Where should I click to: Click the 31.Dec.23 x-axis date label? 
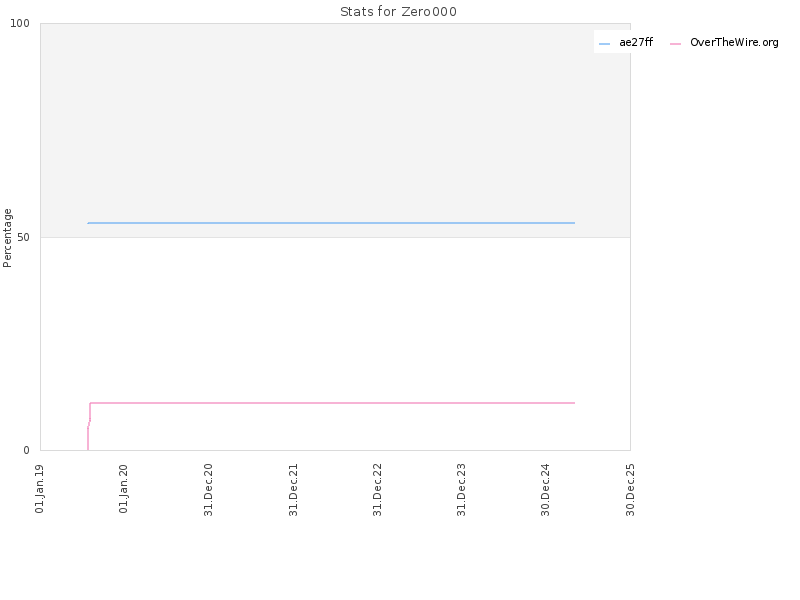[461, 490]
